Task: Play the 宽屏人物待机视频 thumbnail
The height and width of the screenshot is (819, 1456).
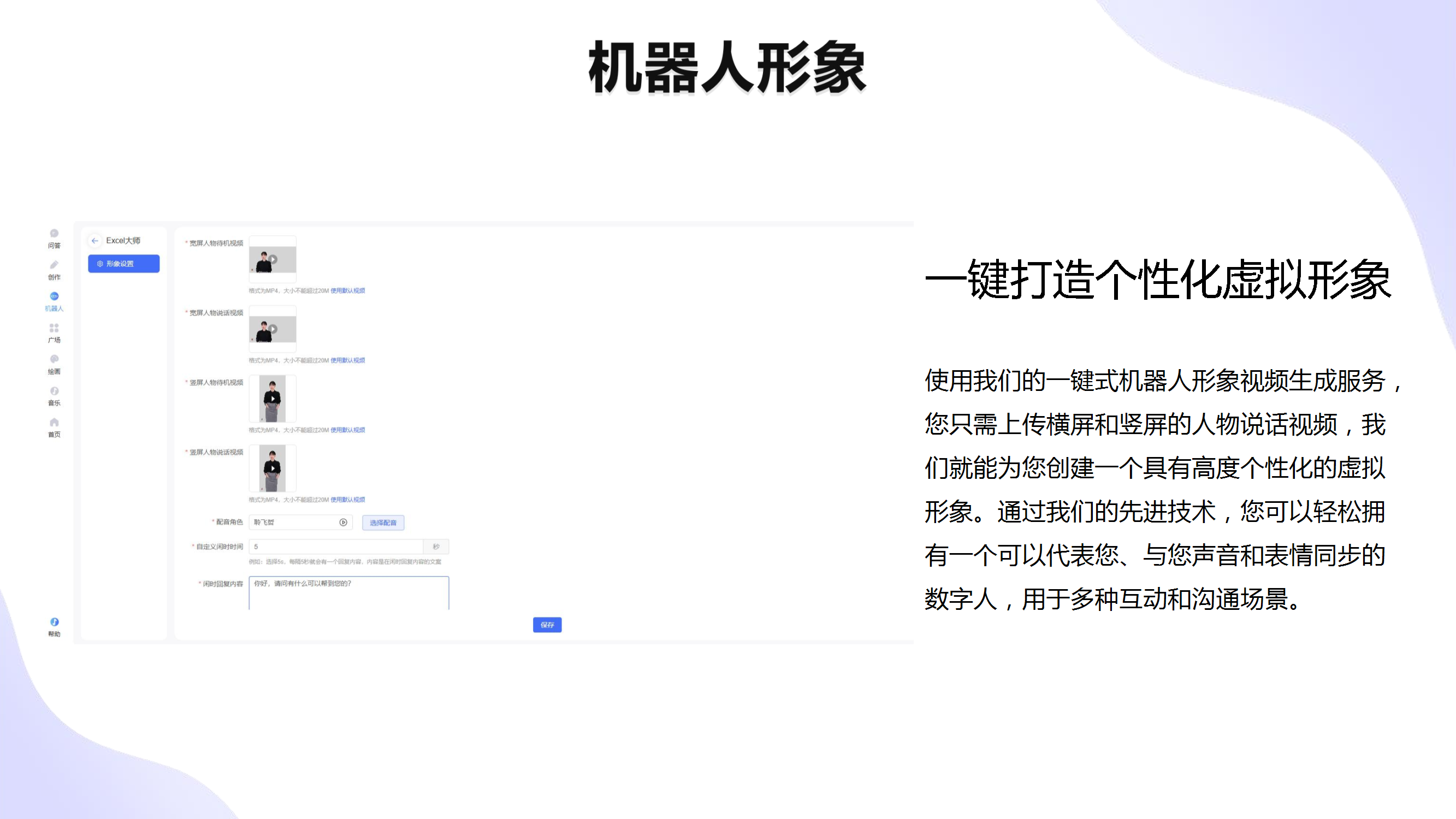Action: [x=273, y=259]
